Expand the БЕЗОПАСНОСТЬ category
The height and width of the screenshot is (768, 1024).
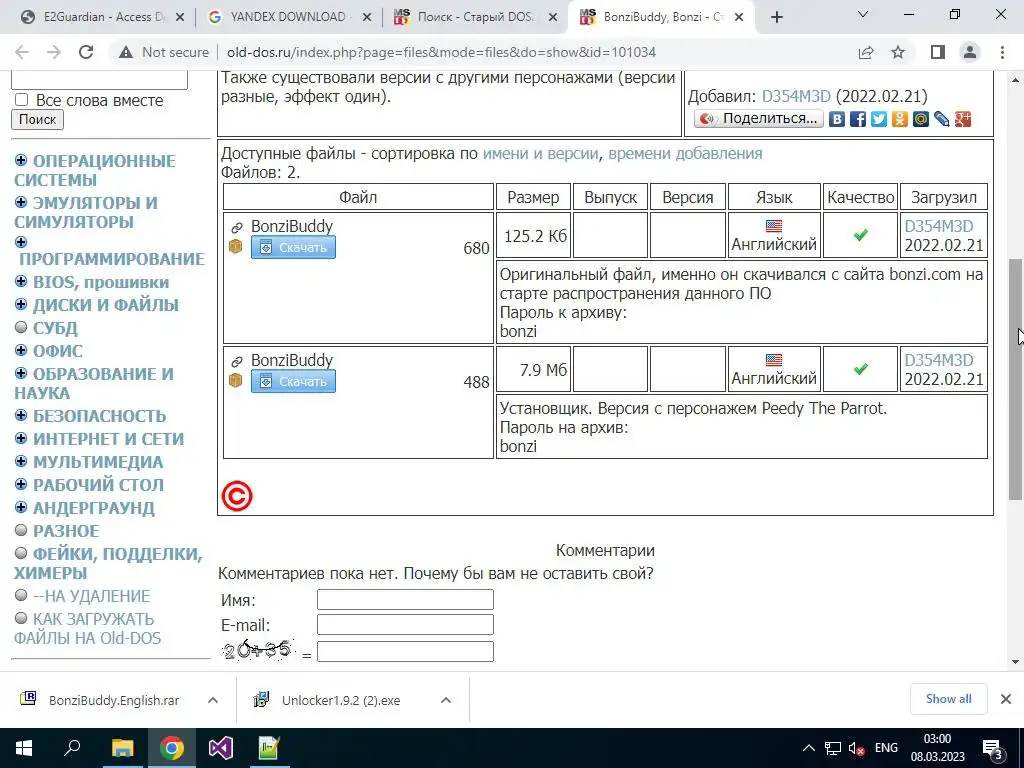21,415
